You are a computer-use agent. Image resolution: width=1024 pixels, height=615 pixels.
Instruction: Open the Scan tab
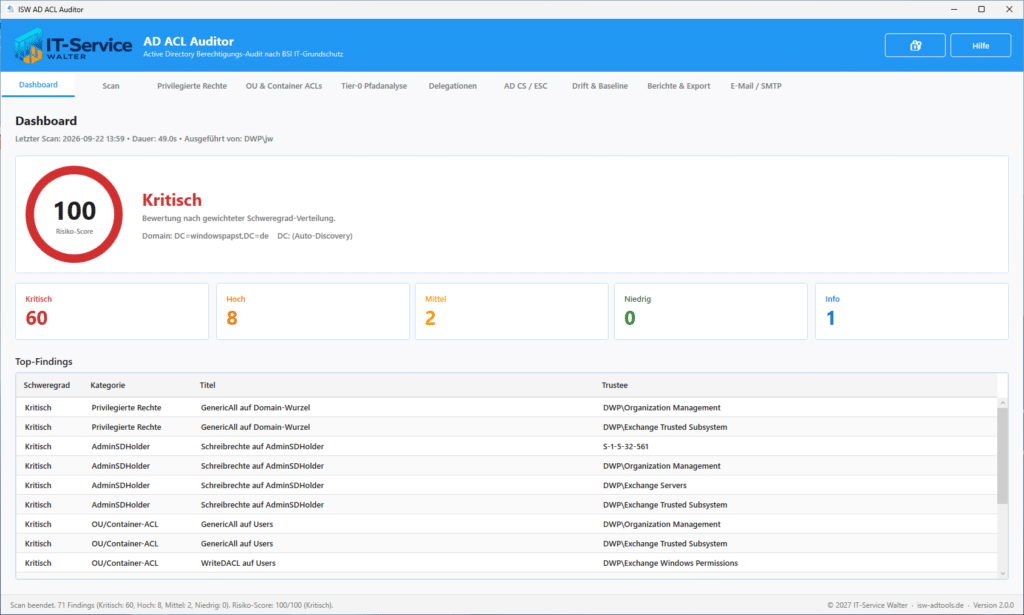point(111,86)
